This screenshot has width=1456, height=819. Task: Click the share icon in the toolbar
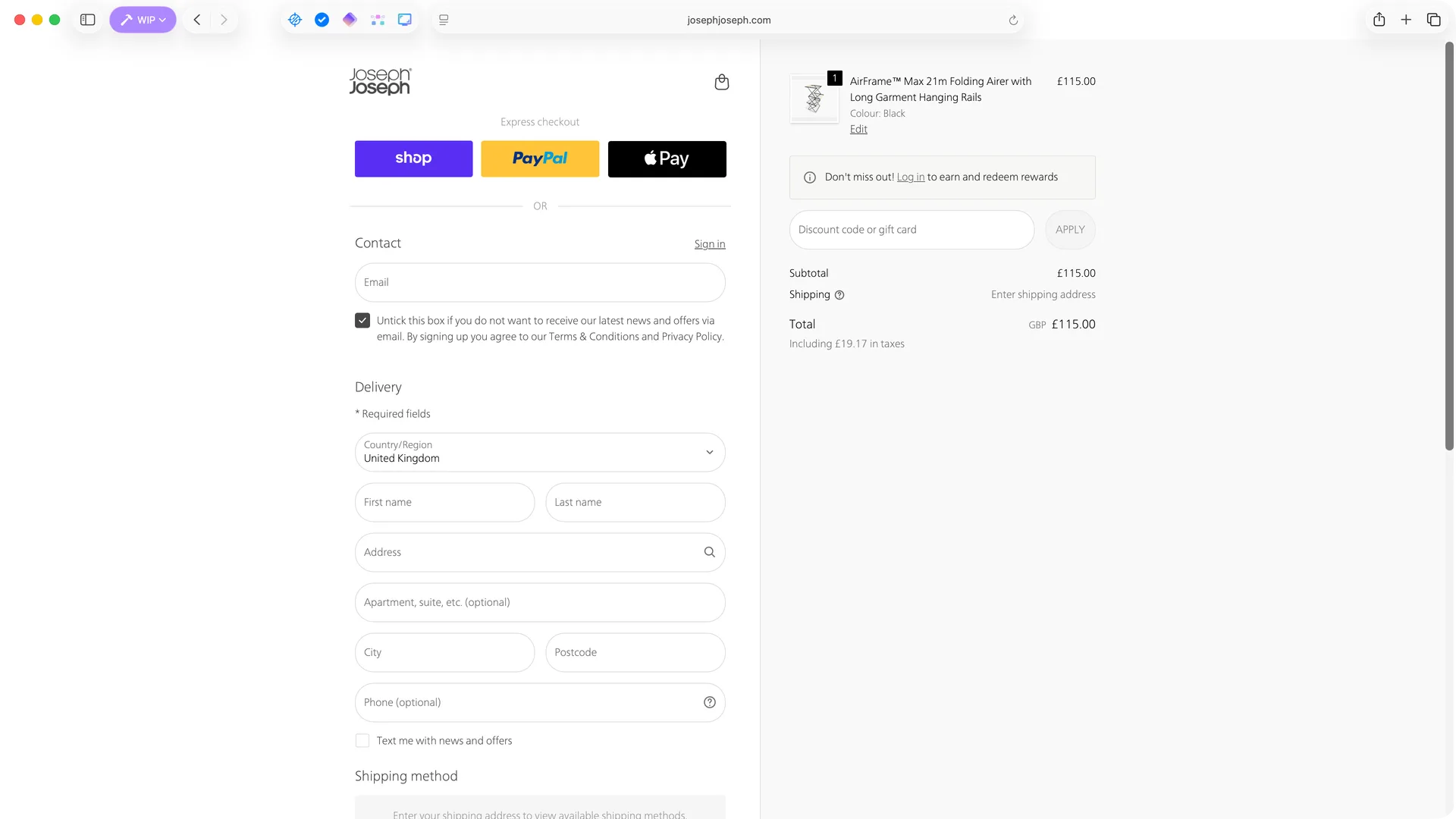pyautogui.click(x=1379, y=20)
